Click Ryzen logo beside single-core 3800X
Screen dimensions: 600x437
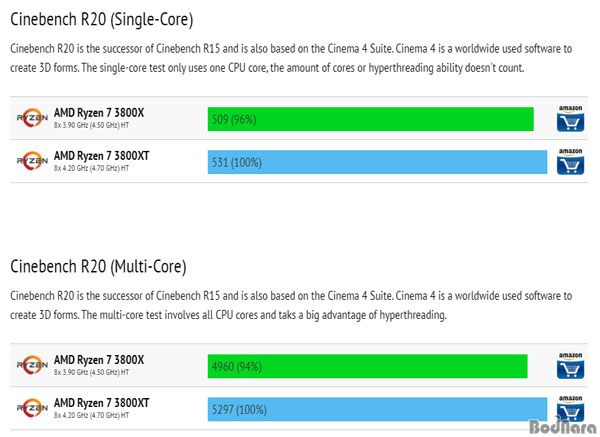coord(32,118)
